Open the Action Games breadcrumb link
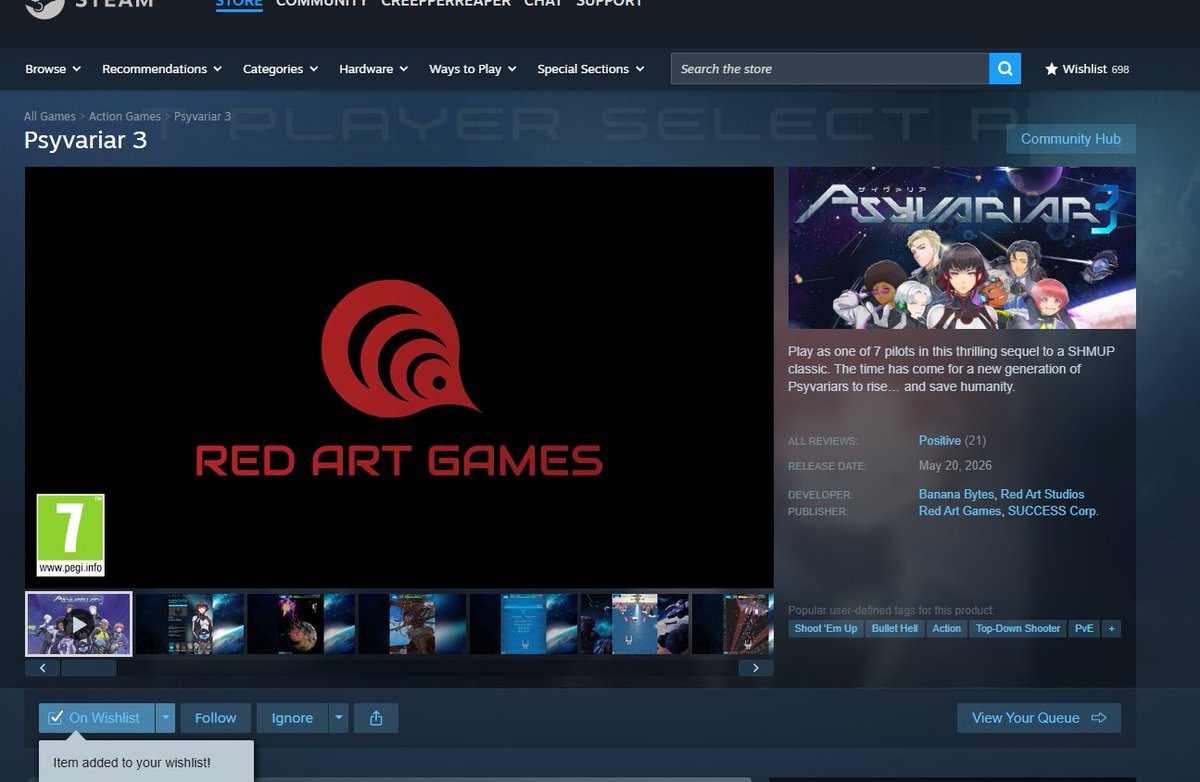This screenshot has width=1200, height=782. pos(125,117)
